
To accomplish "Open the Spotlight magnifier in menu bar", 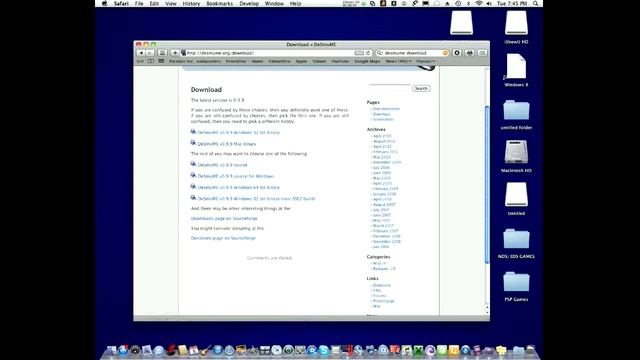I will (536, 3).
